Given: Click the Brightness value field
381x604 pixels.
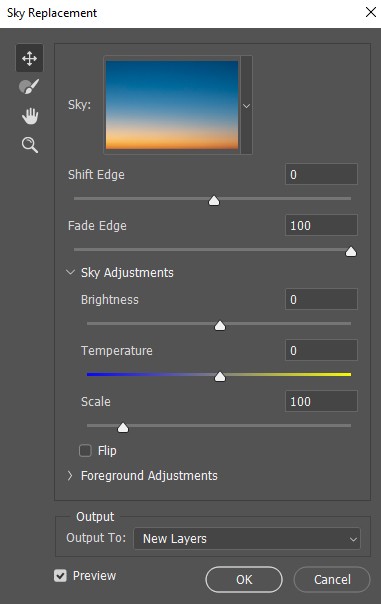Looking at the screenshot, I should tap(321, 299).
